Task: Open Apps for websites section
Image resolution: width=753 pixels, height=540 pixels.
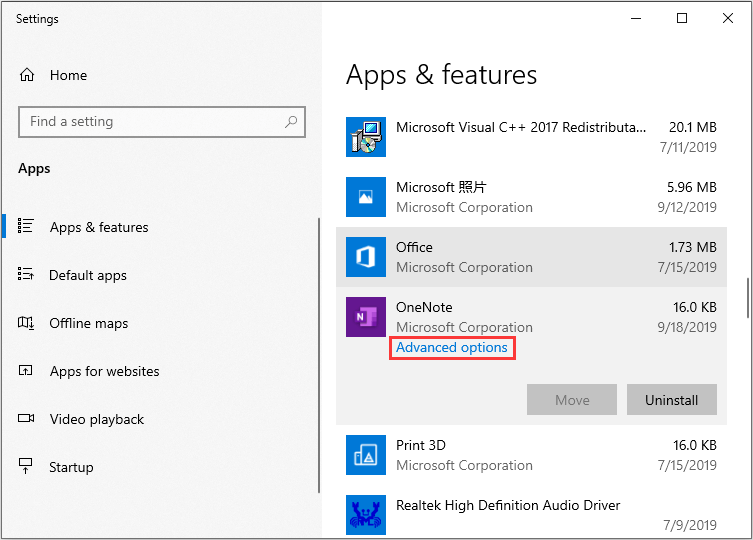Action: (105, 371)
